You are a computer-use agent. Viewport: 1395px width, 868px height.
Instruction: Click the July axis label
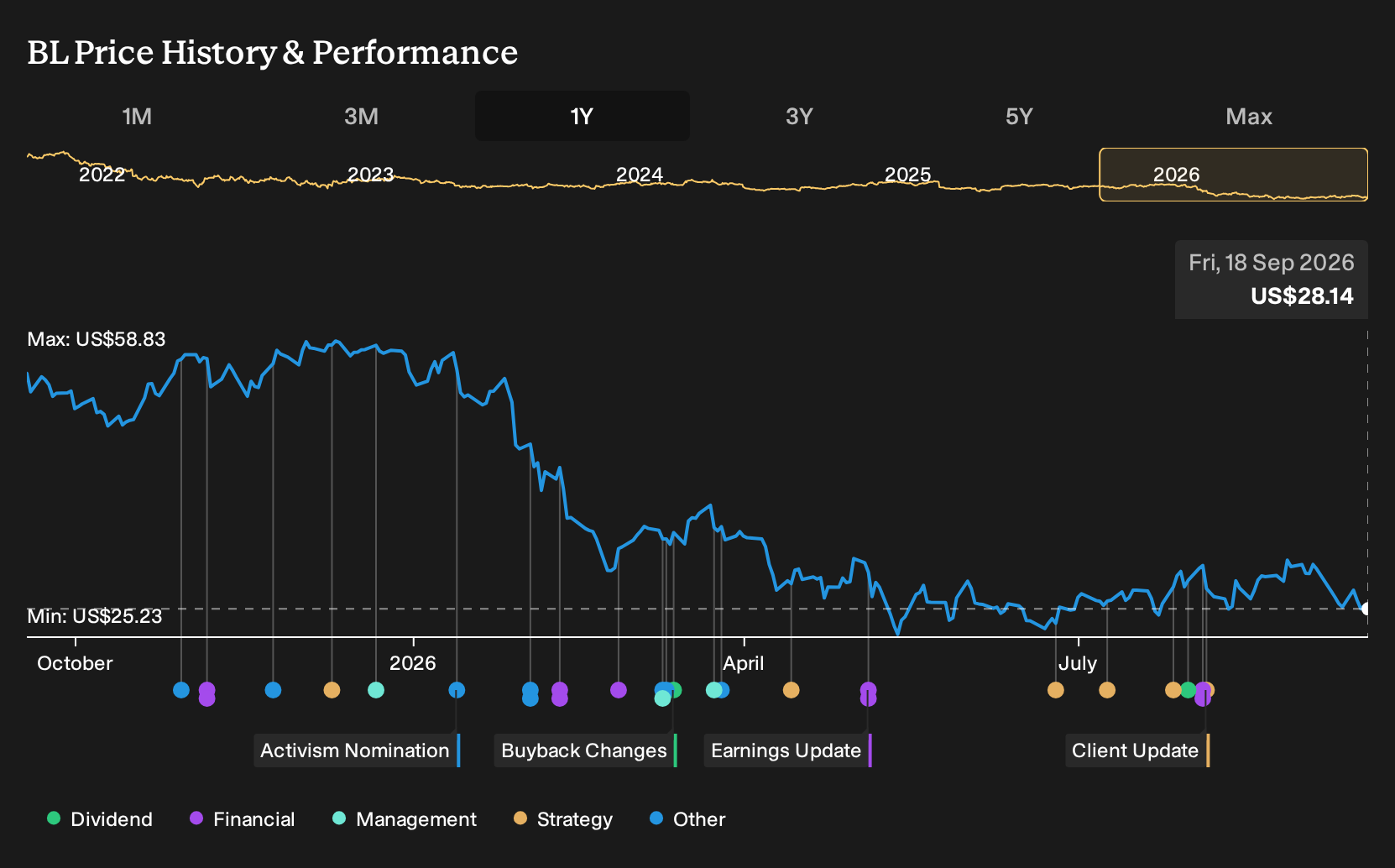(x=1078, y=663)
